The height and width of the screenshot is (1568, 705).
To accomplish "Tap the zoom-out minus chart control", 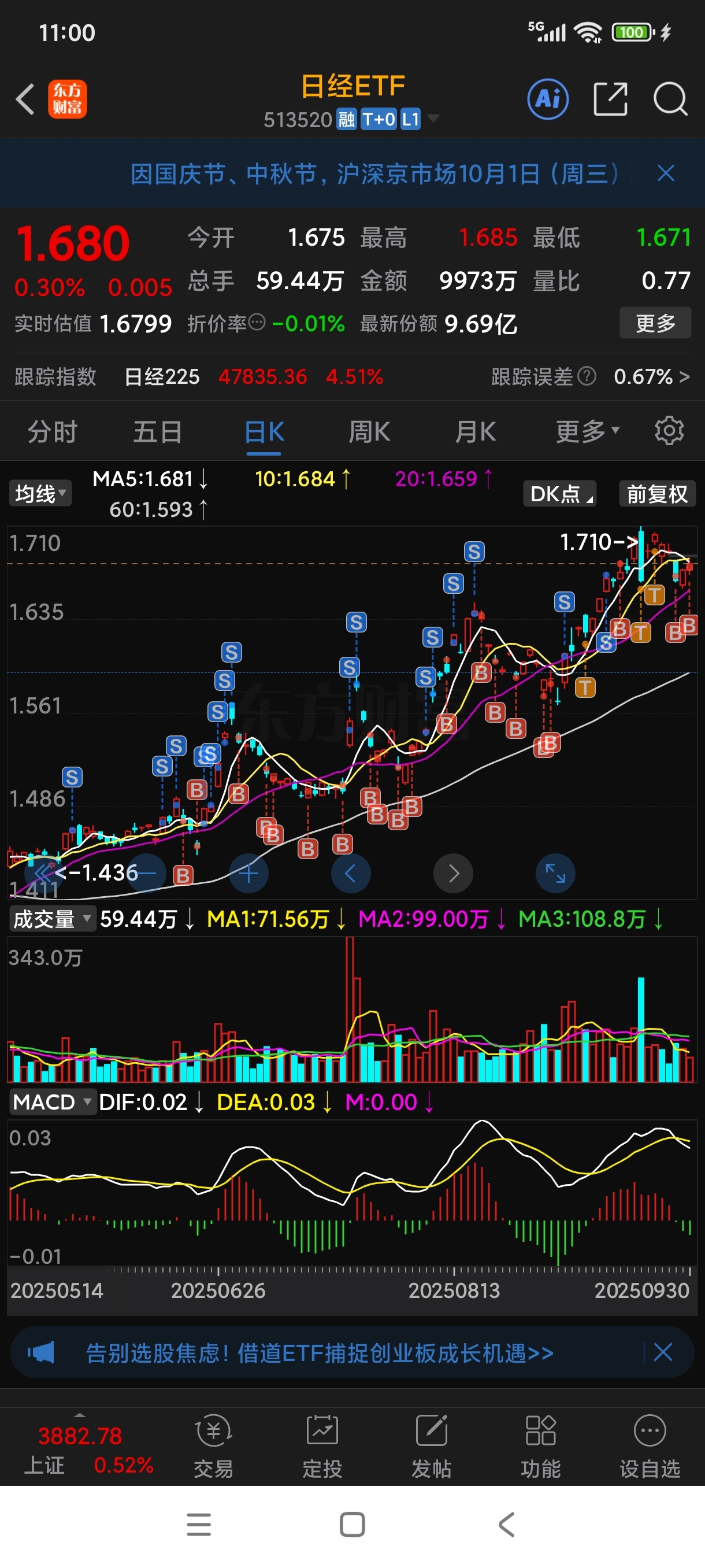I will tap(146, 873).
